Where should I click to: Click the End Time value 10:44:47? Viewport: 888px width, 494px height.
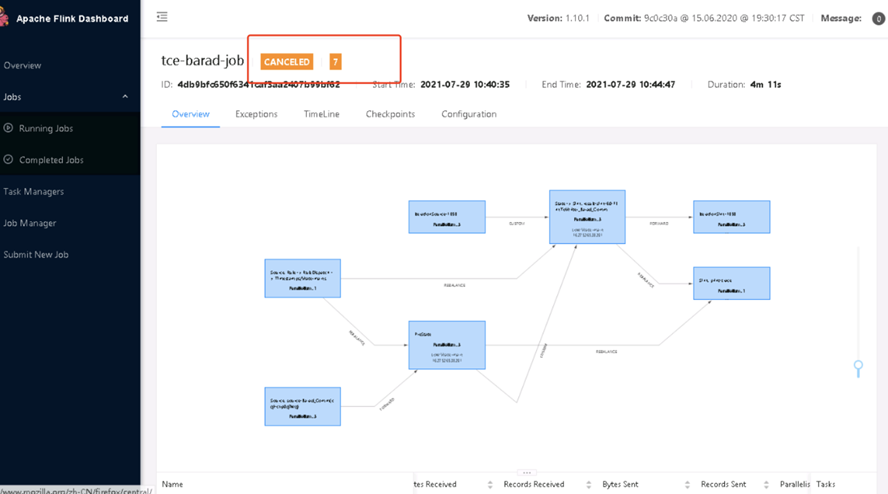(x=630, y=84)
